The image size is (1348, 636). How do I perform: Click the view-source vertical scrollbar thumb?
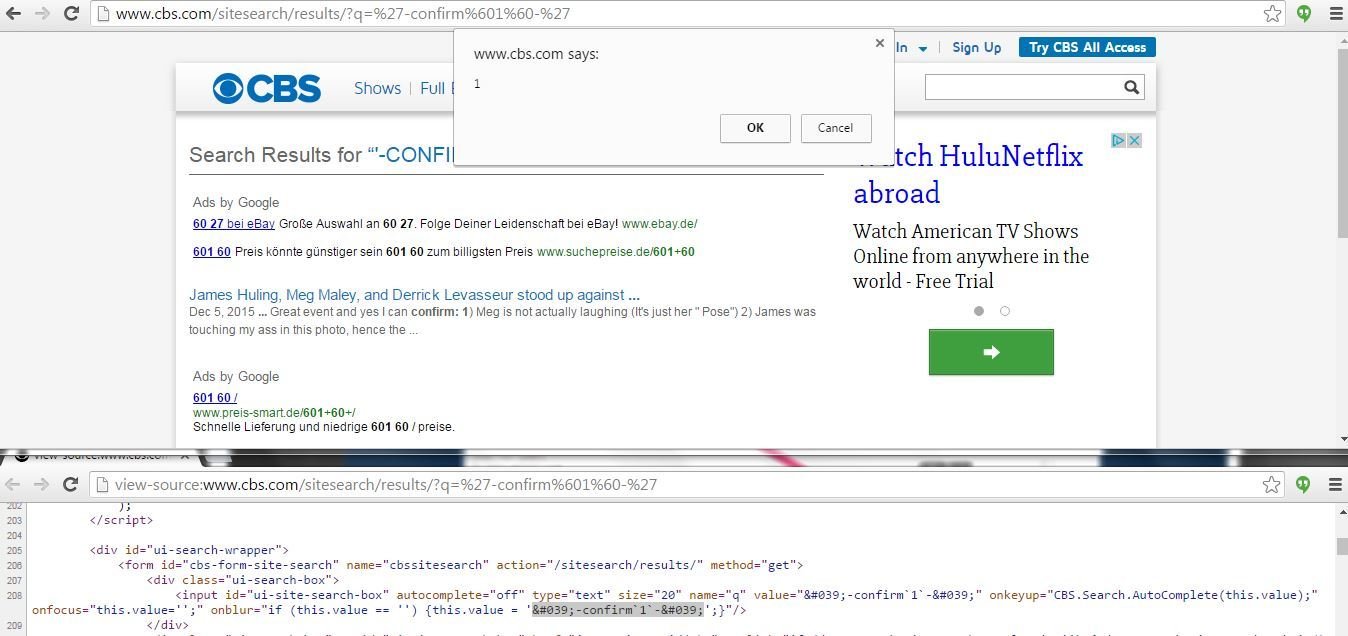coord(1342,546)
